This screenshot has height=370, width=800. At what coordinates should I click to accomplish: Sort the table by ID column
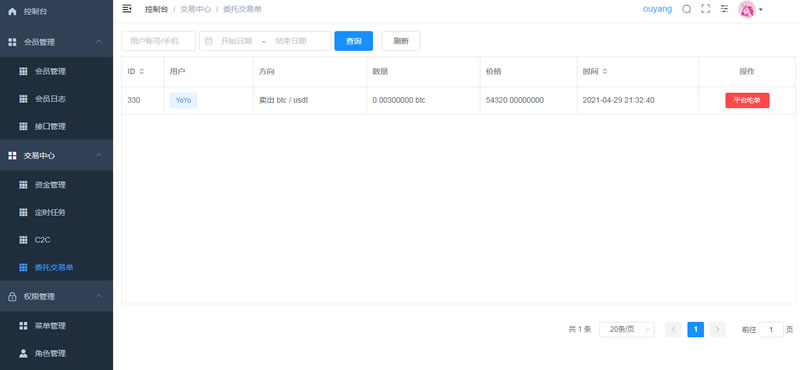tap(141, 71)
